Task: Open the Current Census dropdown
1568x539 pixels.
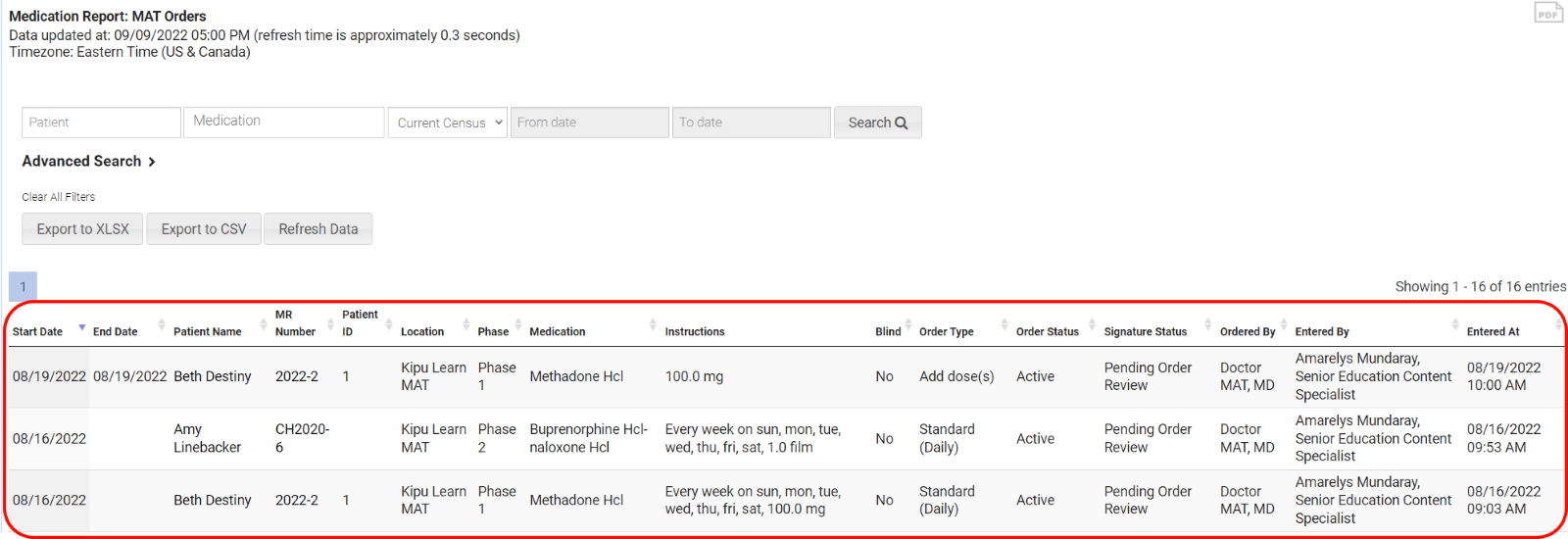Action: (448, 122)
